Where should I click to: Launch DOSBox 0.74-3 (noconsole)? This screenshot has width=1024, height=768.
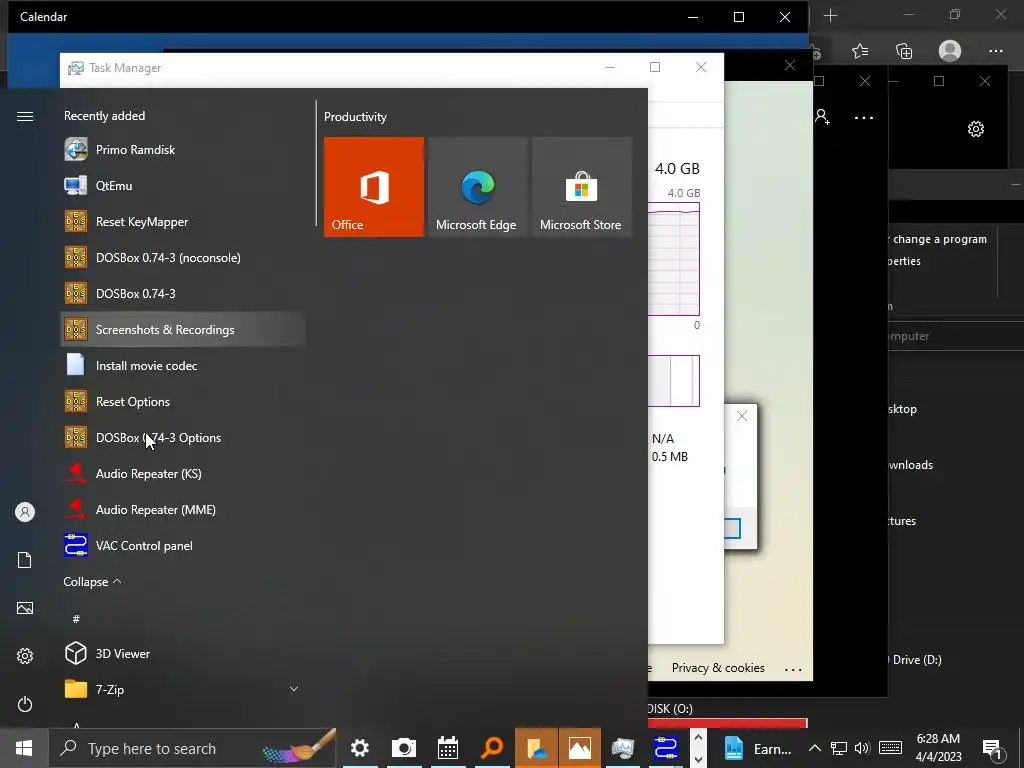coord(183,257)
